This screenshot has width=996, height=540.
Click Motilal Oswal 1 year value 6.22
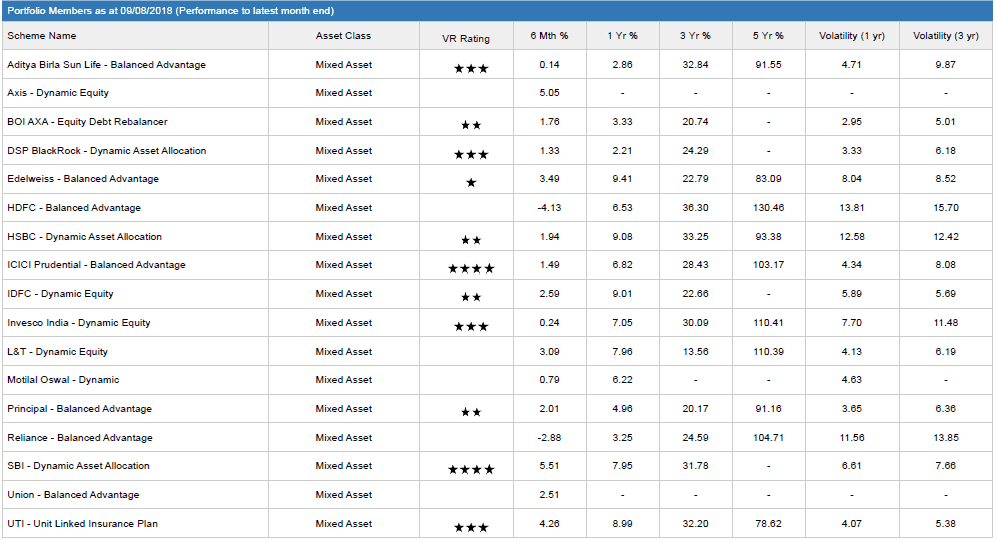click(622, 380)
